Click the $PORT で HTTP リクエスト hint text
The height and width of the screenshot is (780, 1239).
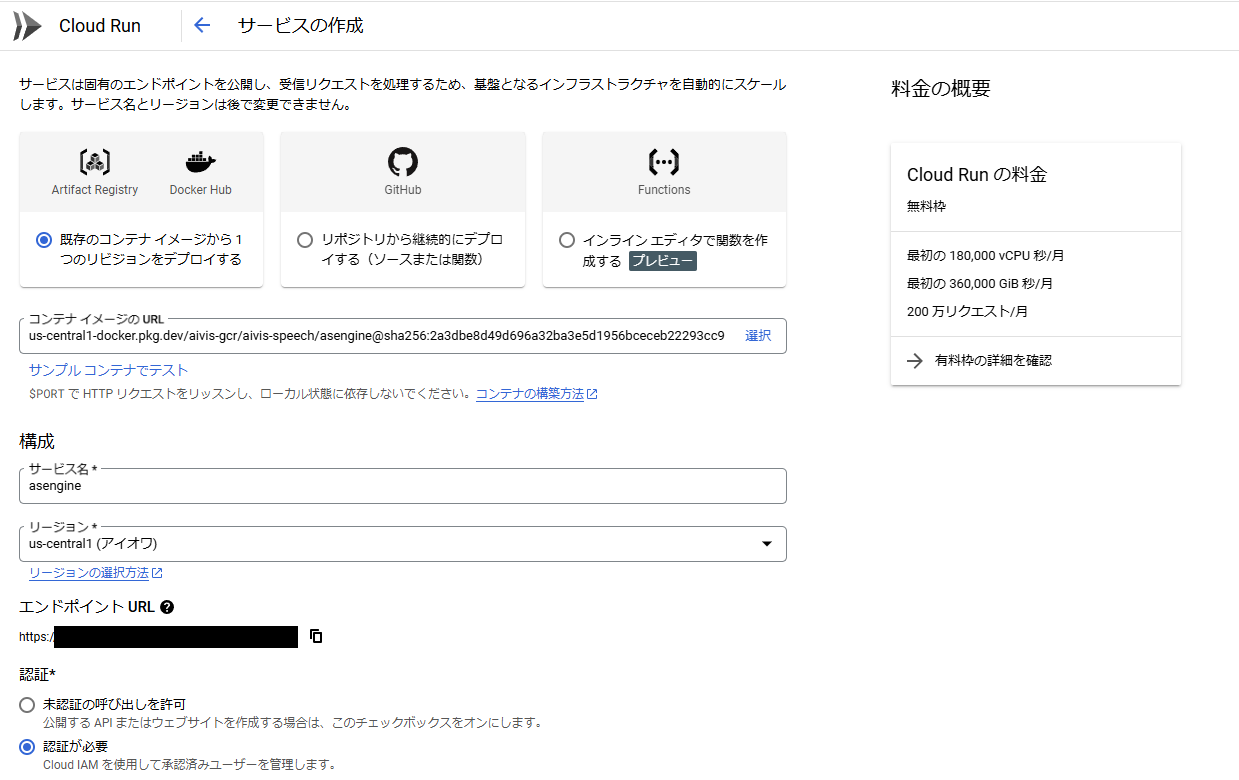click(x=250, y=394)
